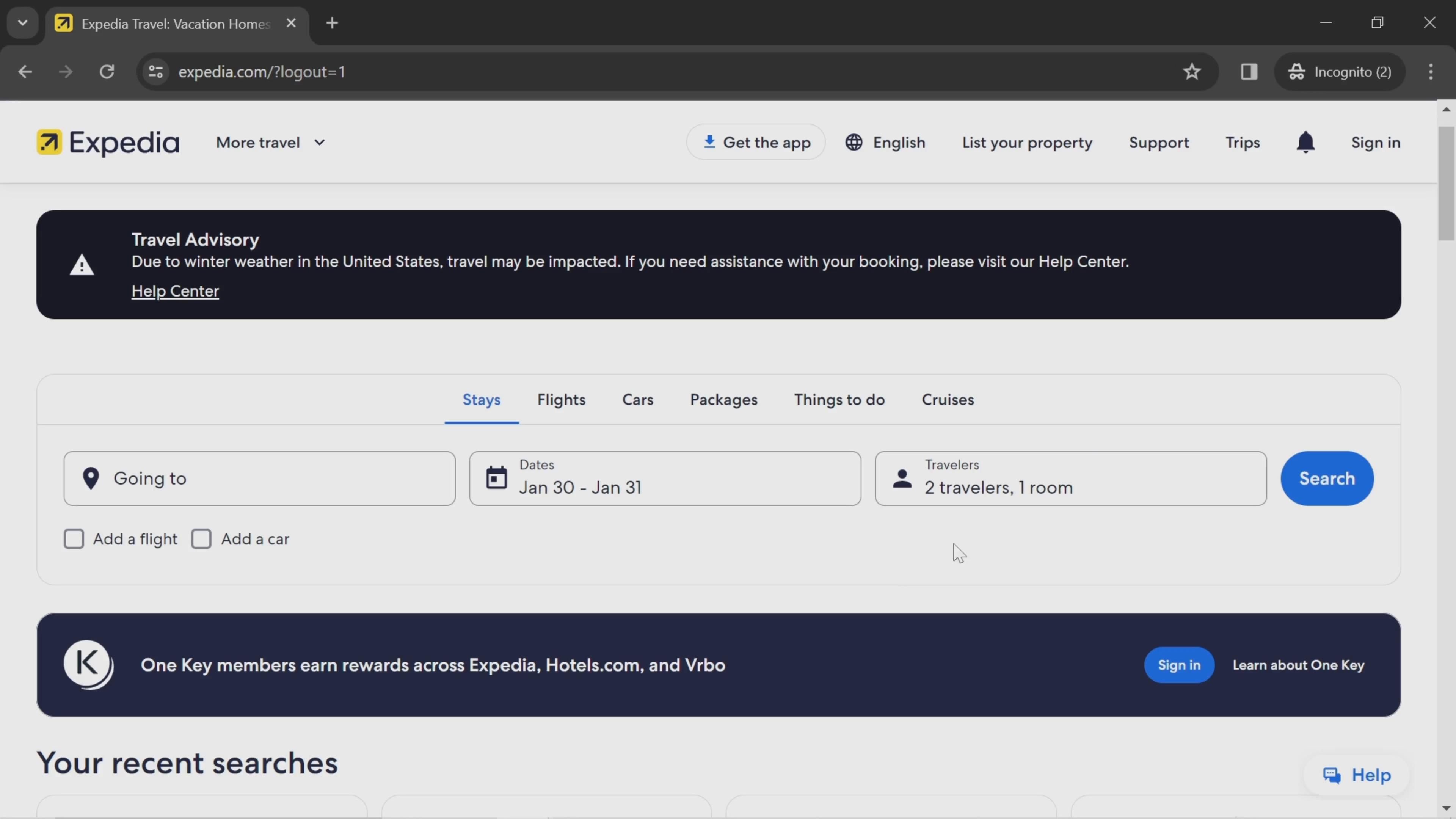Click the Expedia logo icon
This screenshot has width=1456, height=819.
pyautogui.click(x=50, y=142)
